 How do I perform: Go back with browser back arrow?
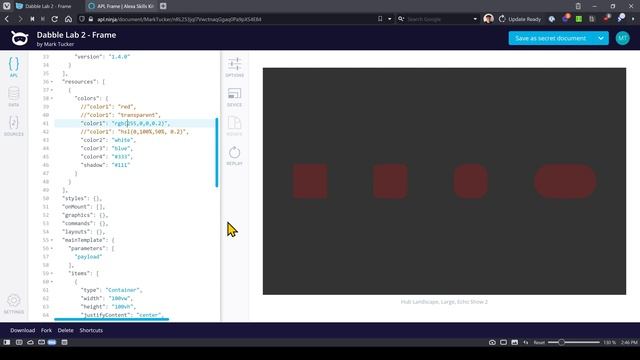pyautogui.click(x=7, y=19)
